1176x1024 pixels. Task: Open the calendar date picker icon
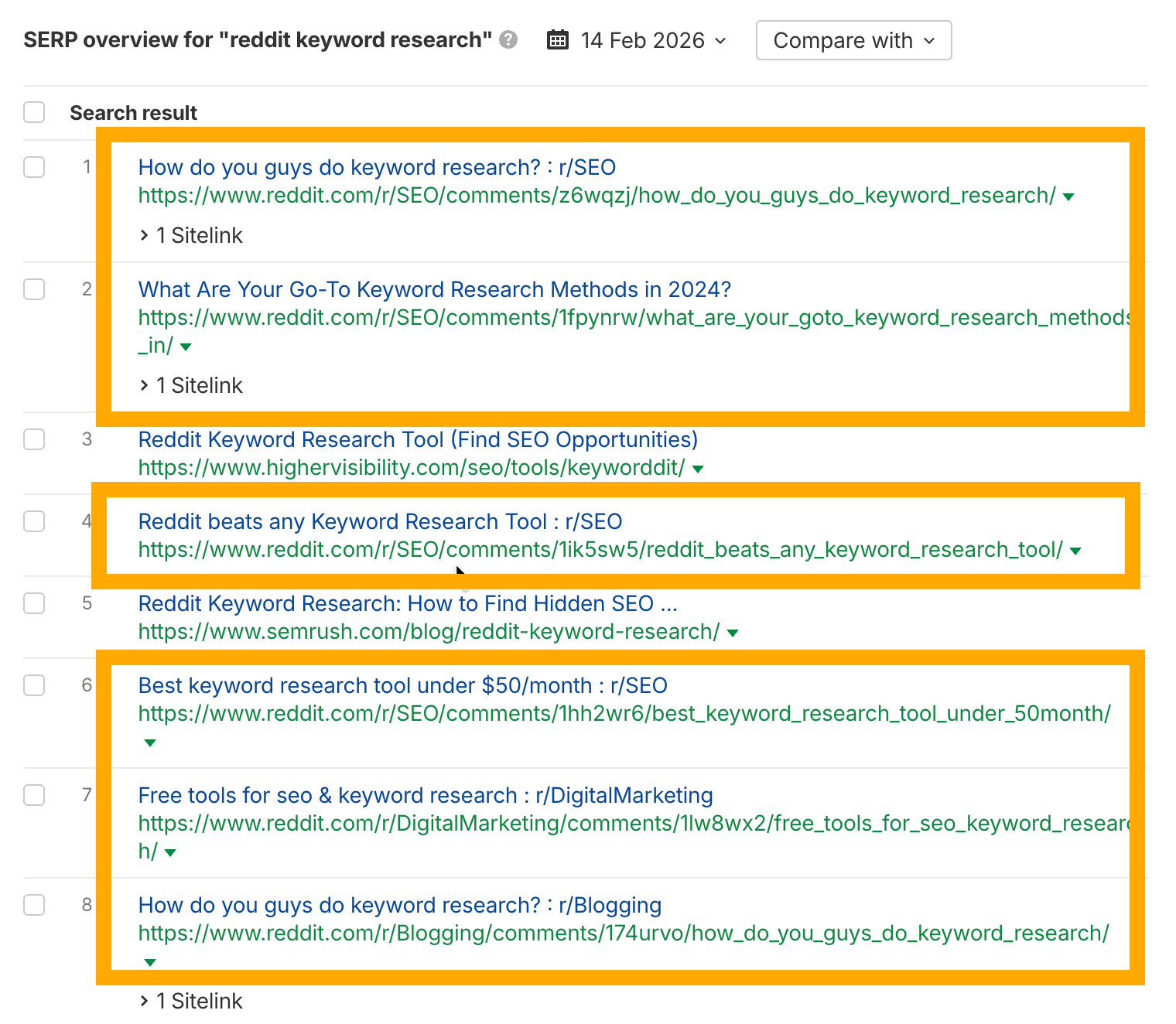(x=557, y=40)
